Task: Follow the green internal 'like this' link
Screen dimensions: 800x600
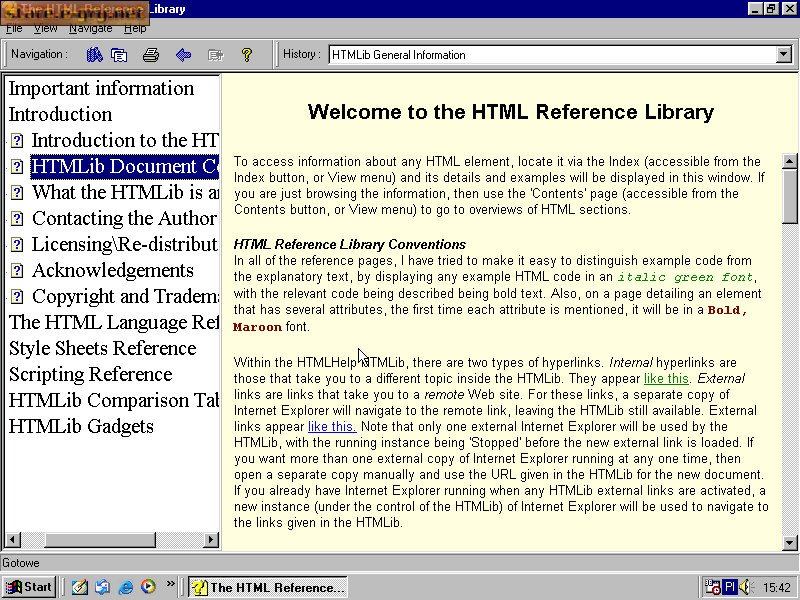Action: (x=666, y=379)
